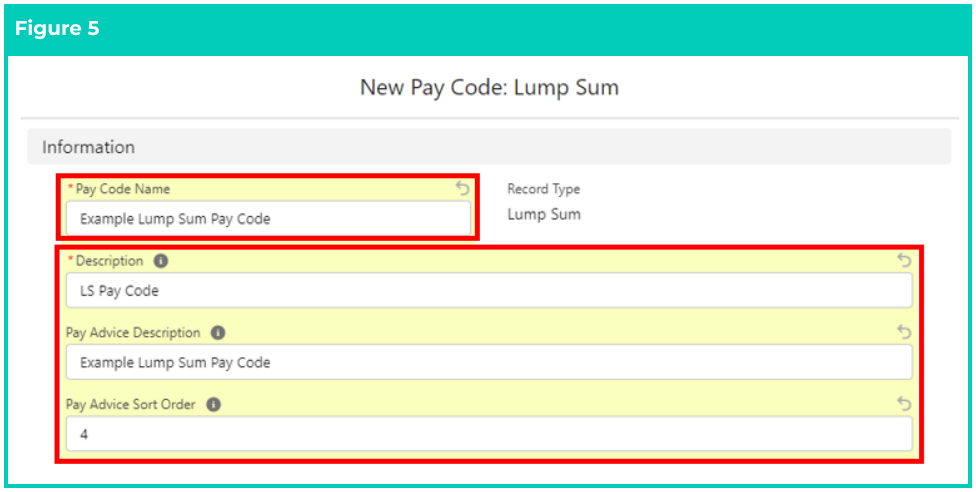976x492 pixels.
Task: Click the Lump Sum record type value
Action: (x=543, y=215)
